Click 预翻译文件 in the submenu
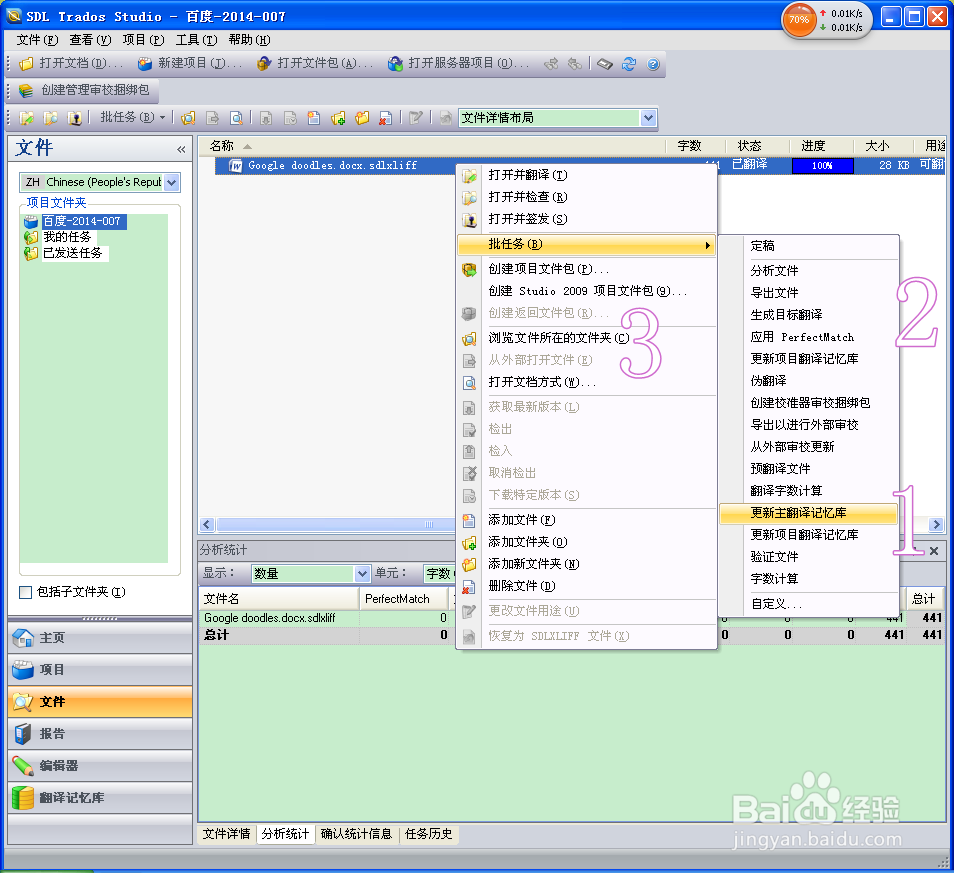This screenshot has width=954, height=873. [x=808, y=468]
